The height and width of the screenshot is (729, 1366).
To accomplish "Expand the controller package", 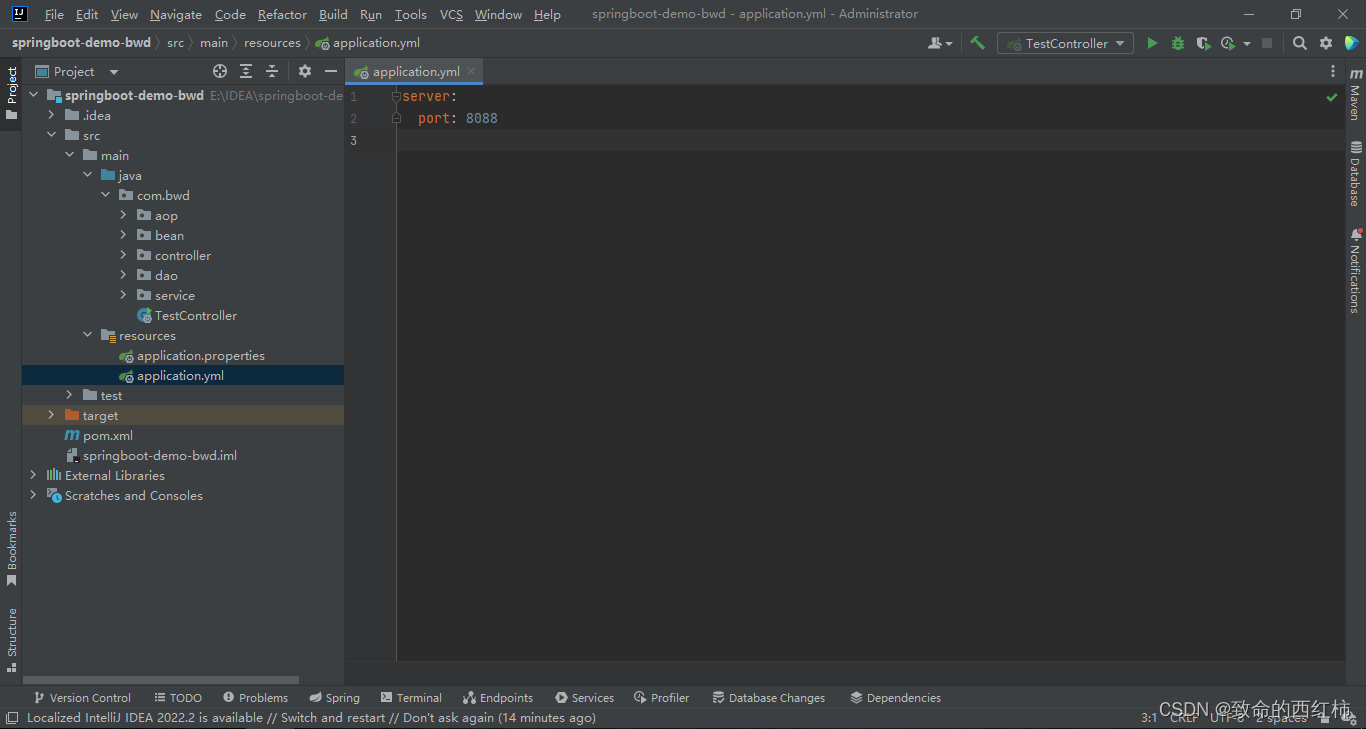I will [124, 255].
